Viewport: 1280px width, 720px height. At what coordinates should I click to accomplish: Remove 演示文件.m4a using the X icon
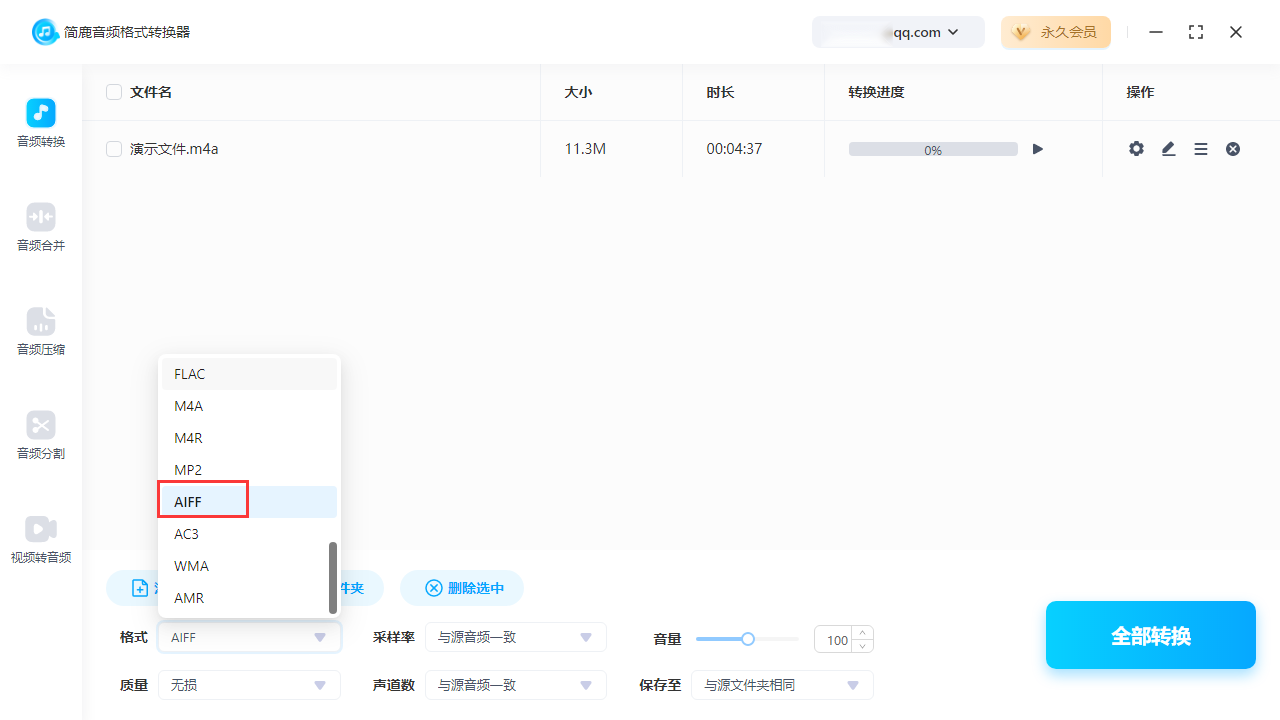point(1232,148)
